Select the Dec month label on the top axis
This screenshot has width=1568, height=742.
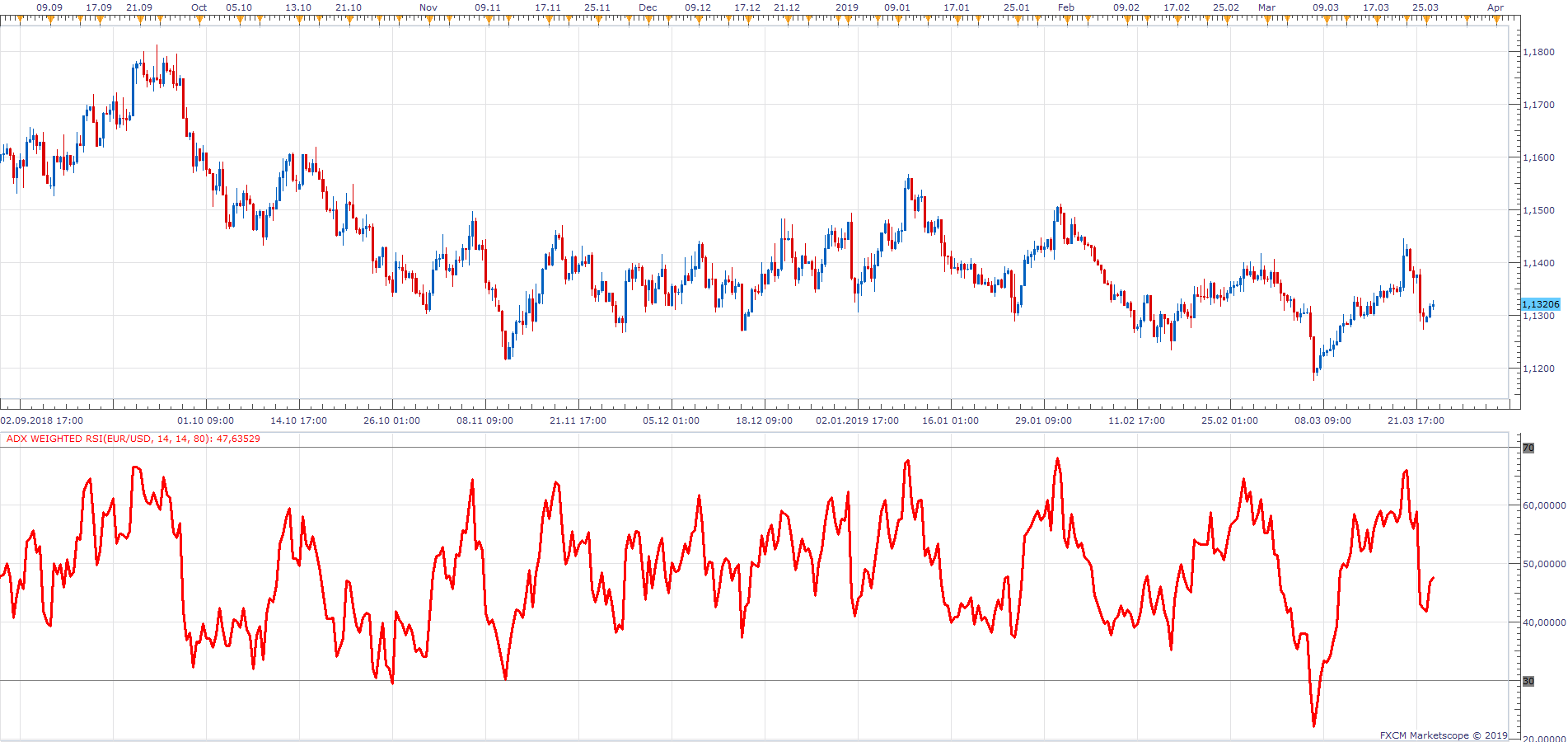648,7
